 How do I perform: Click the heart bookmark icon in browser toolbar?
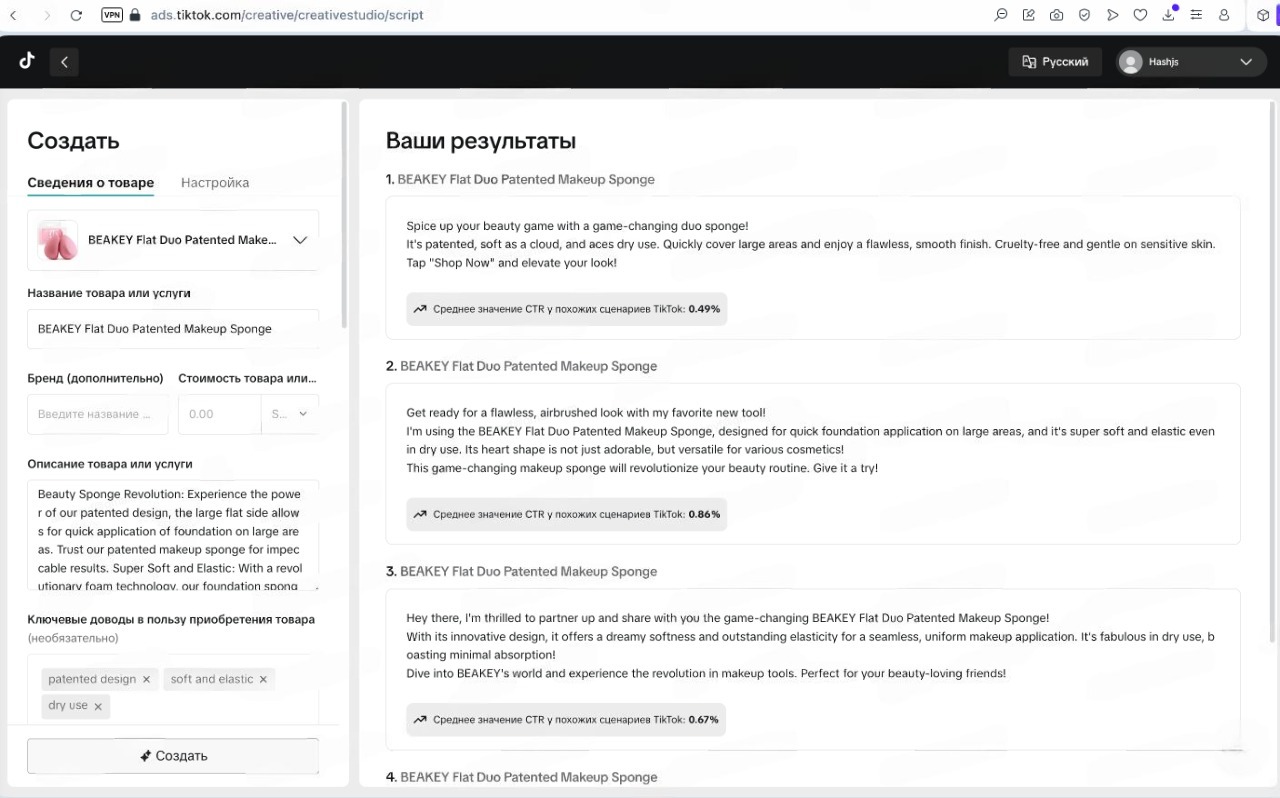pyautogui.click(x=1141, y=15)
